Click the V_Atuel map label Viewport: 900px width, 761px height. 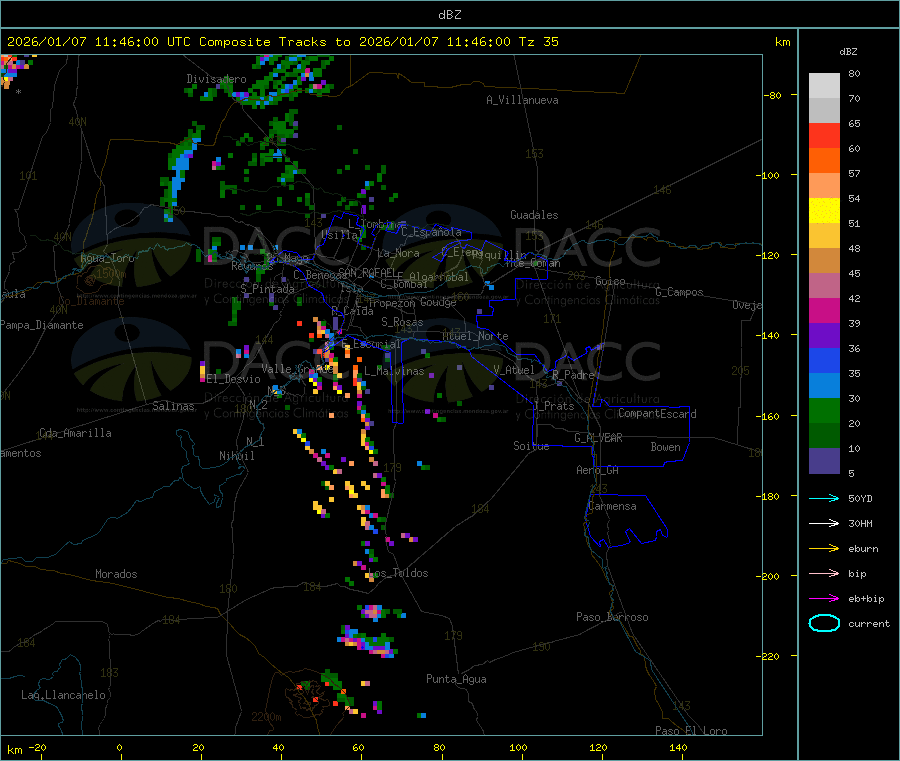(x=514, y=370)
